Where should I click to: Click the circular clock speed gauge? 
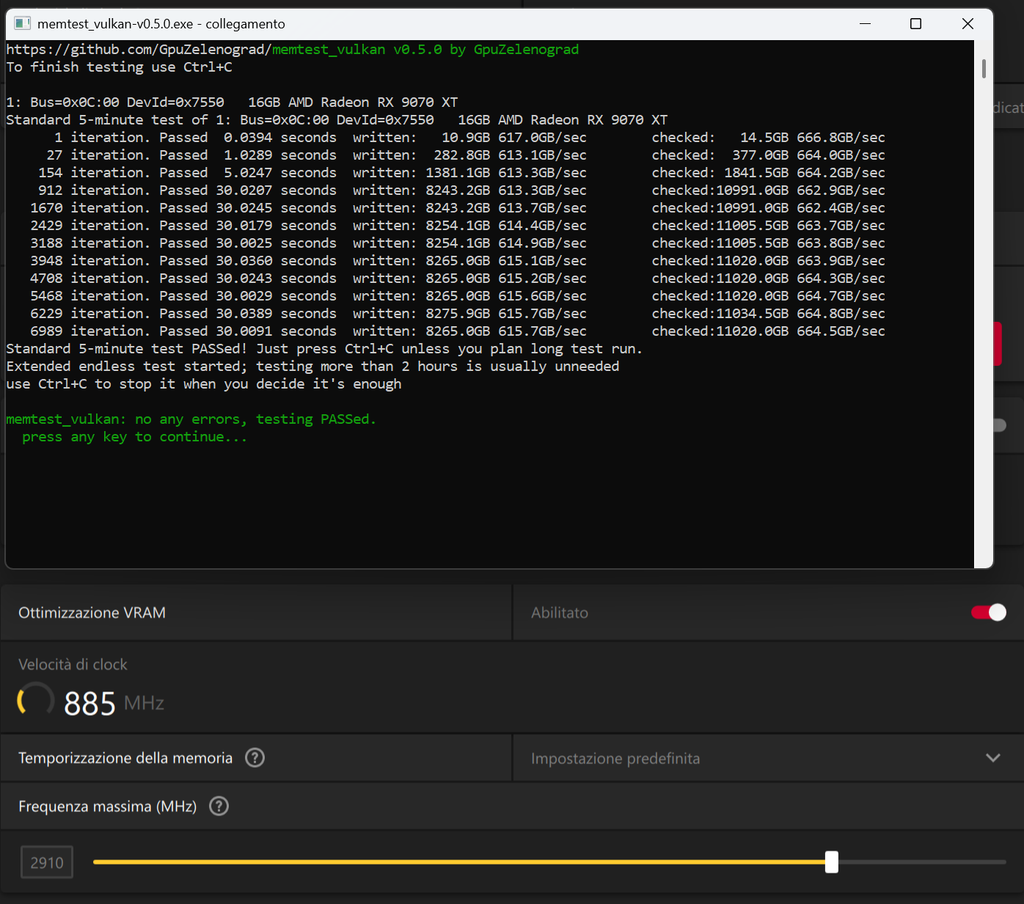tap(35, 701)
